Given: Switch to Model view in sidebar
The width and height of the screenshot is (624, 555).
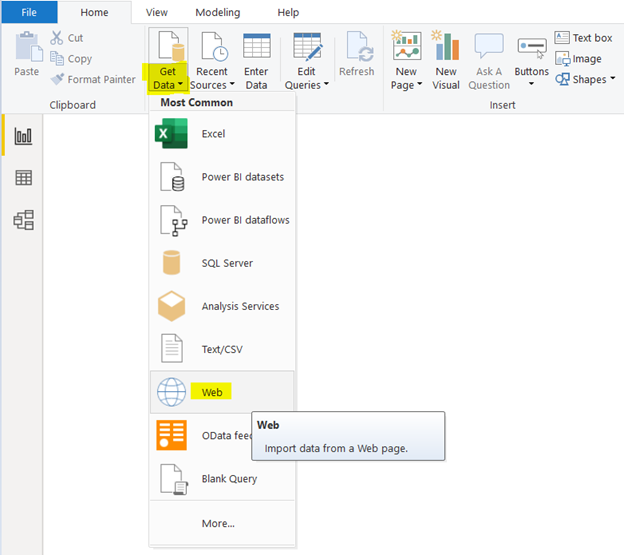Looking at the screenshot, I should (x=23, y=220).
